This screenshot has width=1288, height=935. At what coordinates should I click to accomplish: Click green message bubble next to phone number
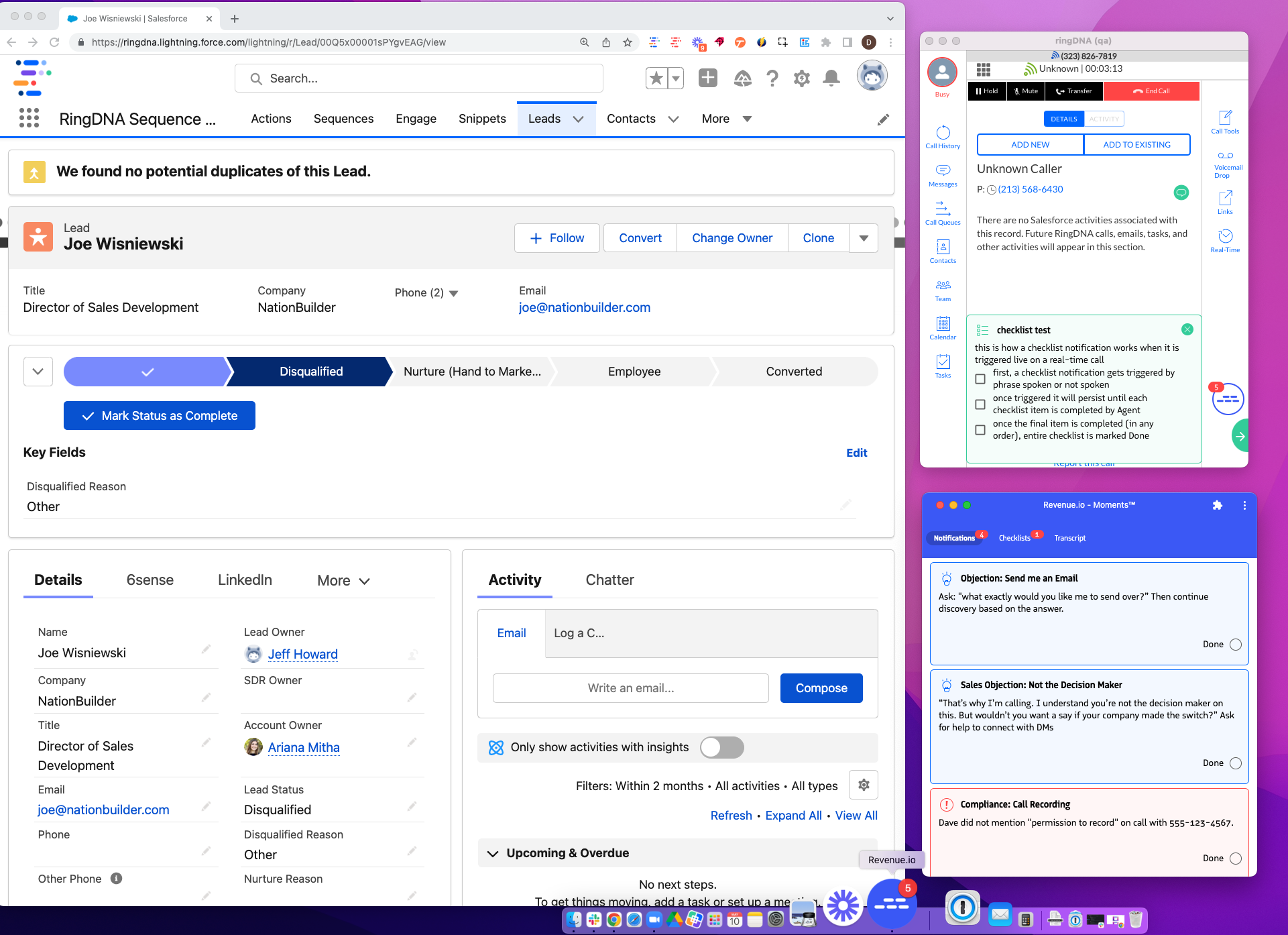click(1181, 192)
